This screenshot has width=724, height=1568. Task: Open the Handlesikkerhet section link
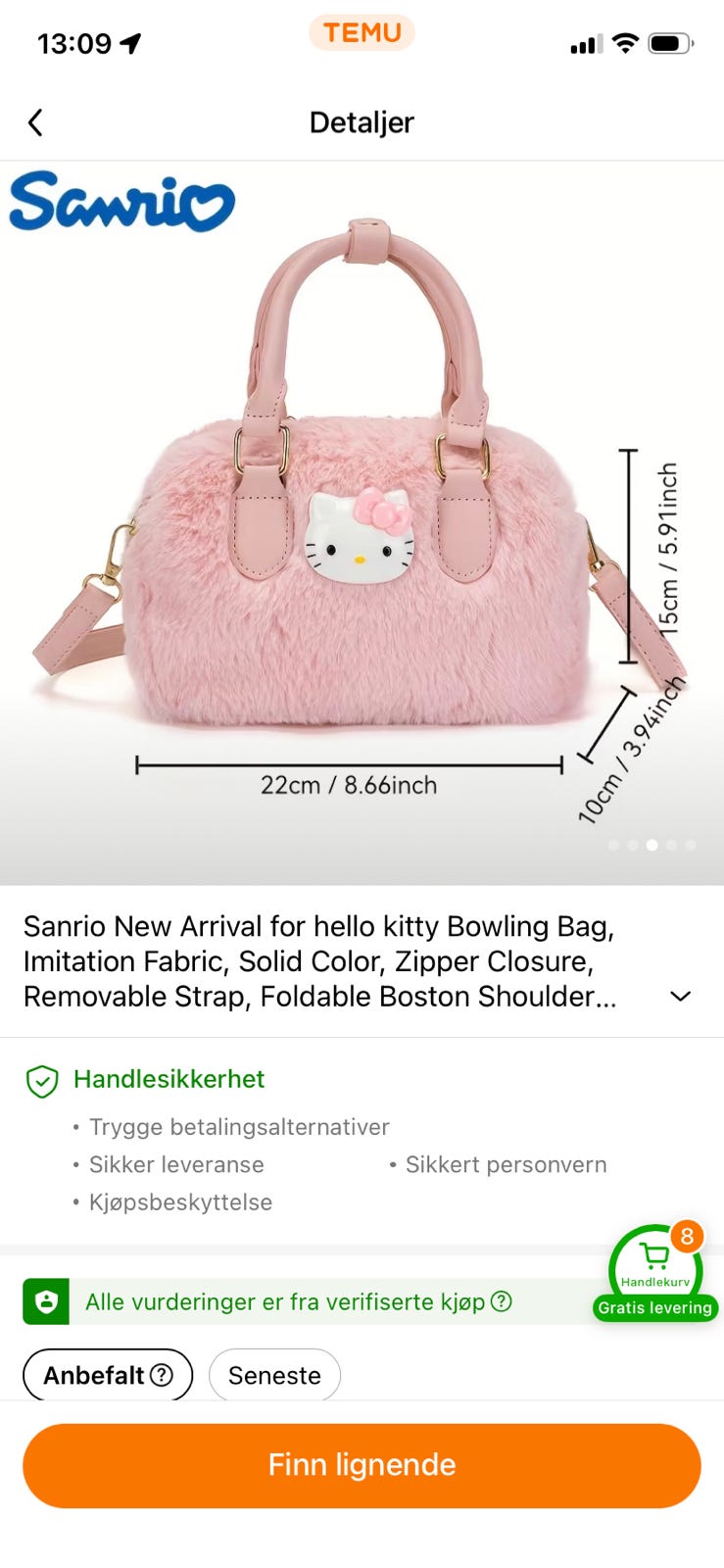[169, 1079]
